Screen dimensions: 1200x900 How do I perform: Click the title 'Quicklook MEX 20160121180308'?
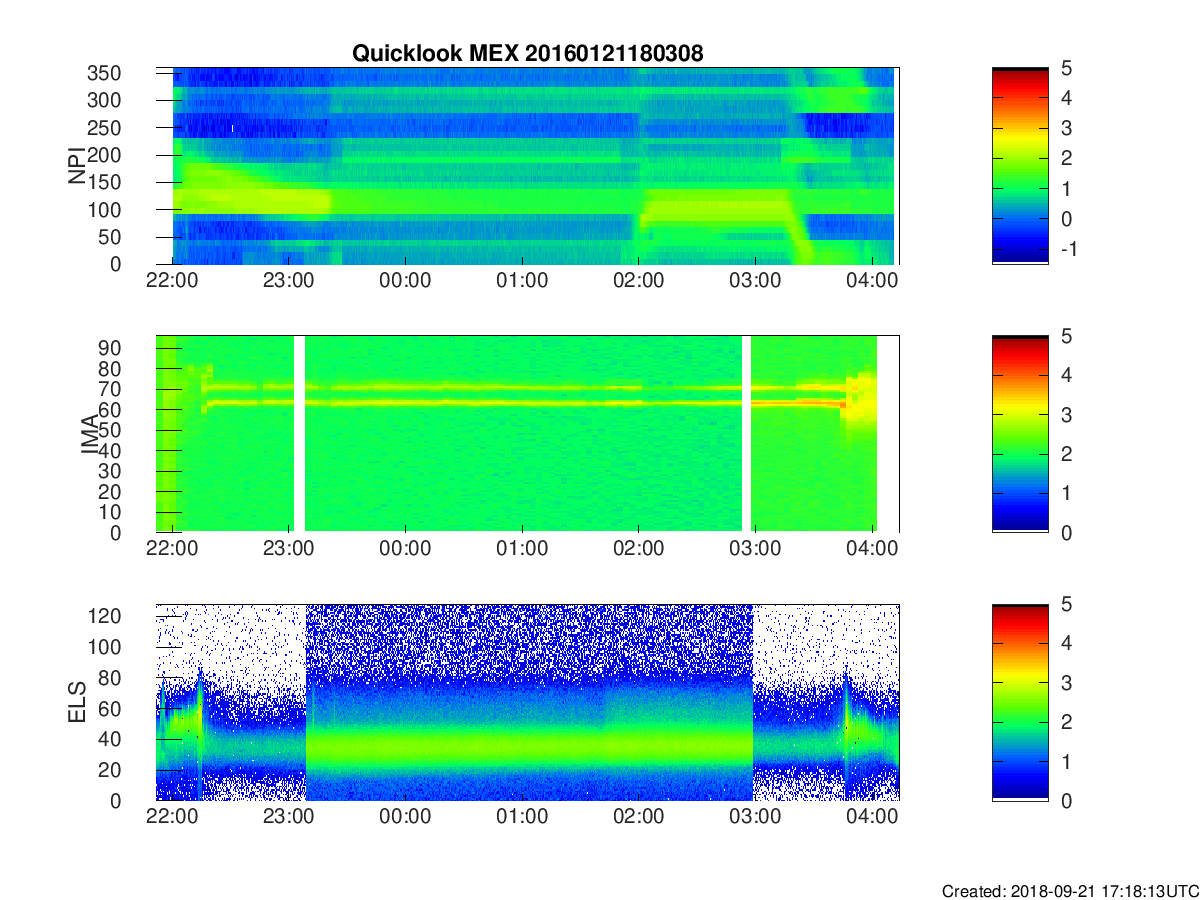pyautogui.click(x=527, y=54)
